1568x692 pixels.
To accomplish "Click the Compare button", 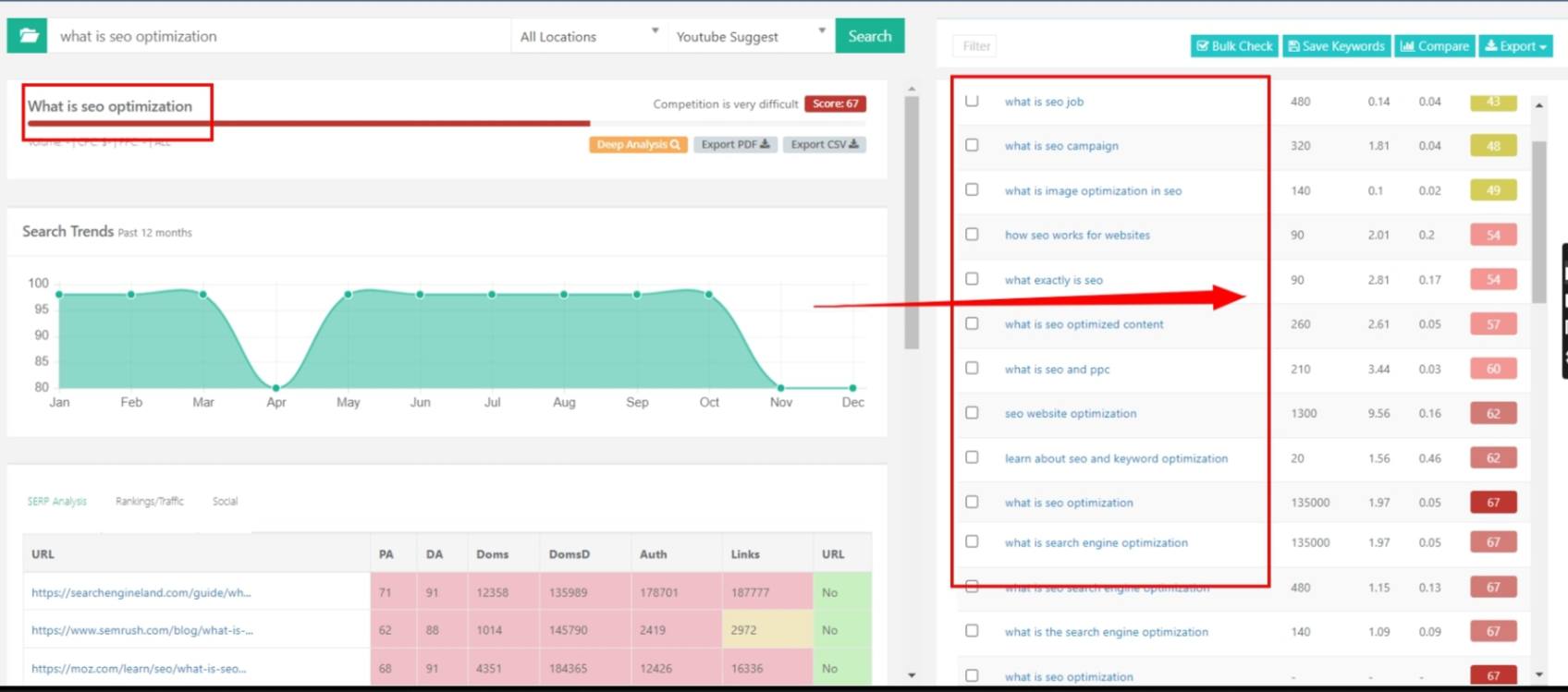I will [1435, 45].
